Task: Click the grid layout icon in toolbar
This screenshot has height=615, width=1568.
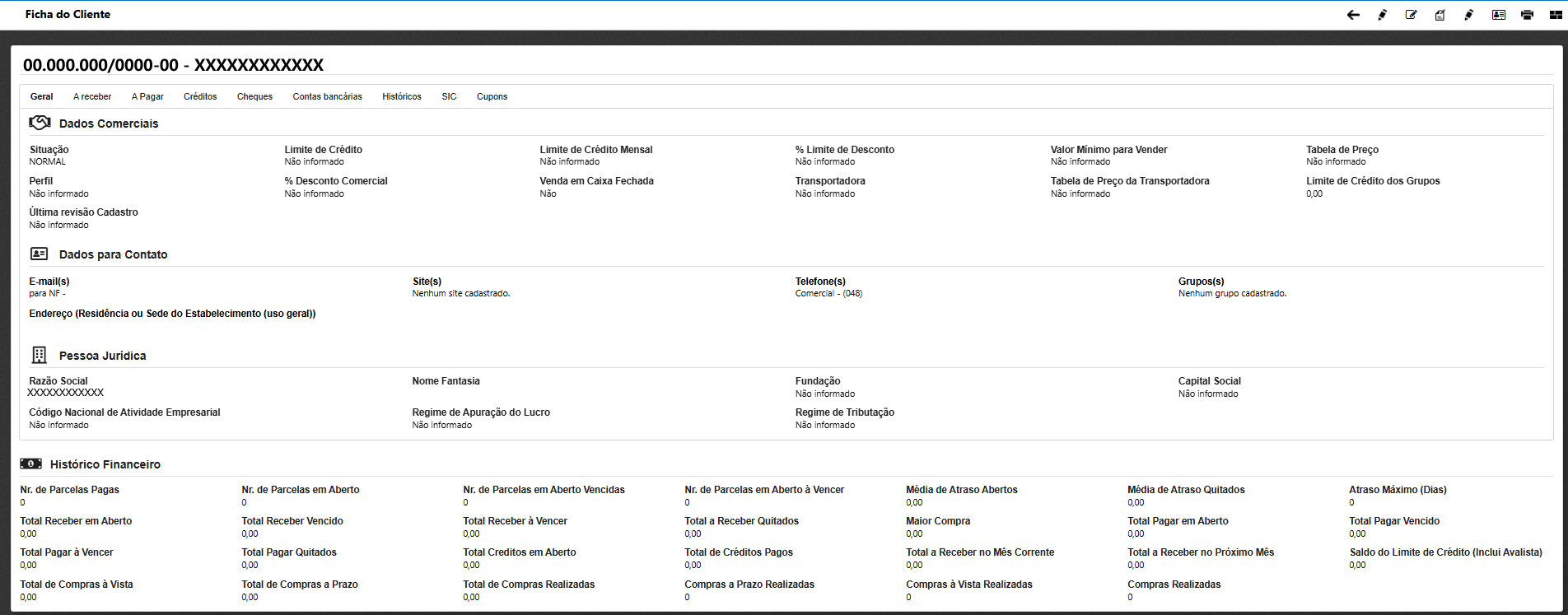Action: [x=1555, y=15]
